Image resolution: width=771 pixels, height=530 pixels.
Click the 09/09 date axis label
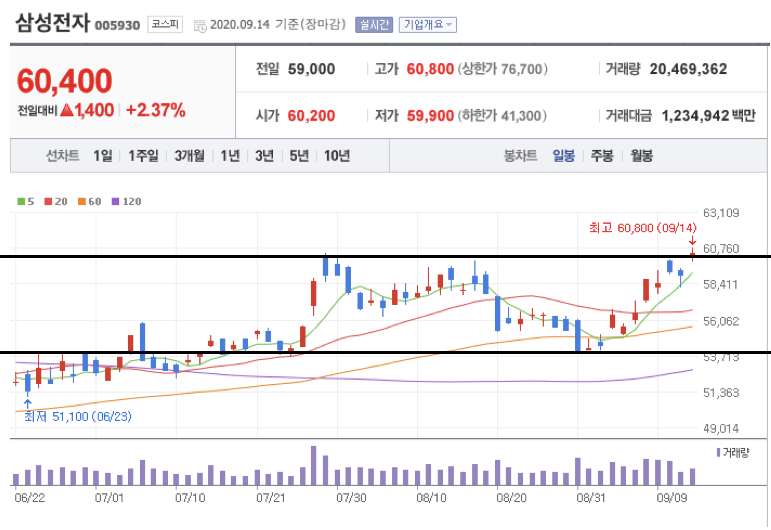672,498
